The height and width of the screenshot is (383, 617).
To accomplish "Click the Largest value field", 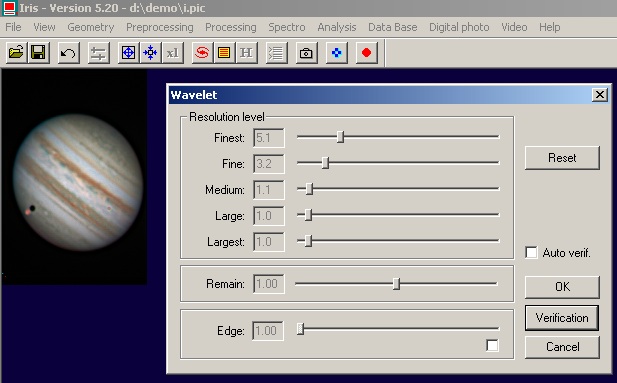I will tap(268, 242).
